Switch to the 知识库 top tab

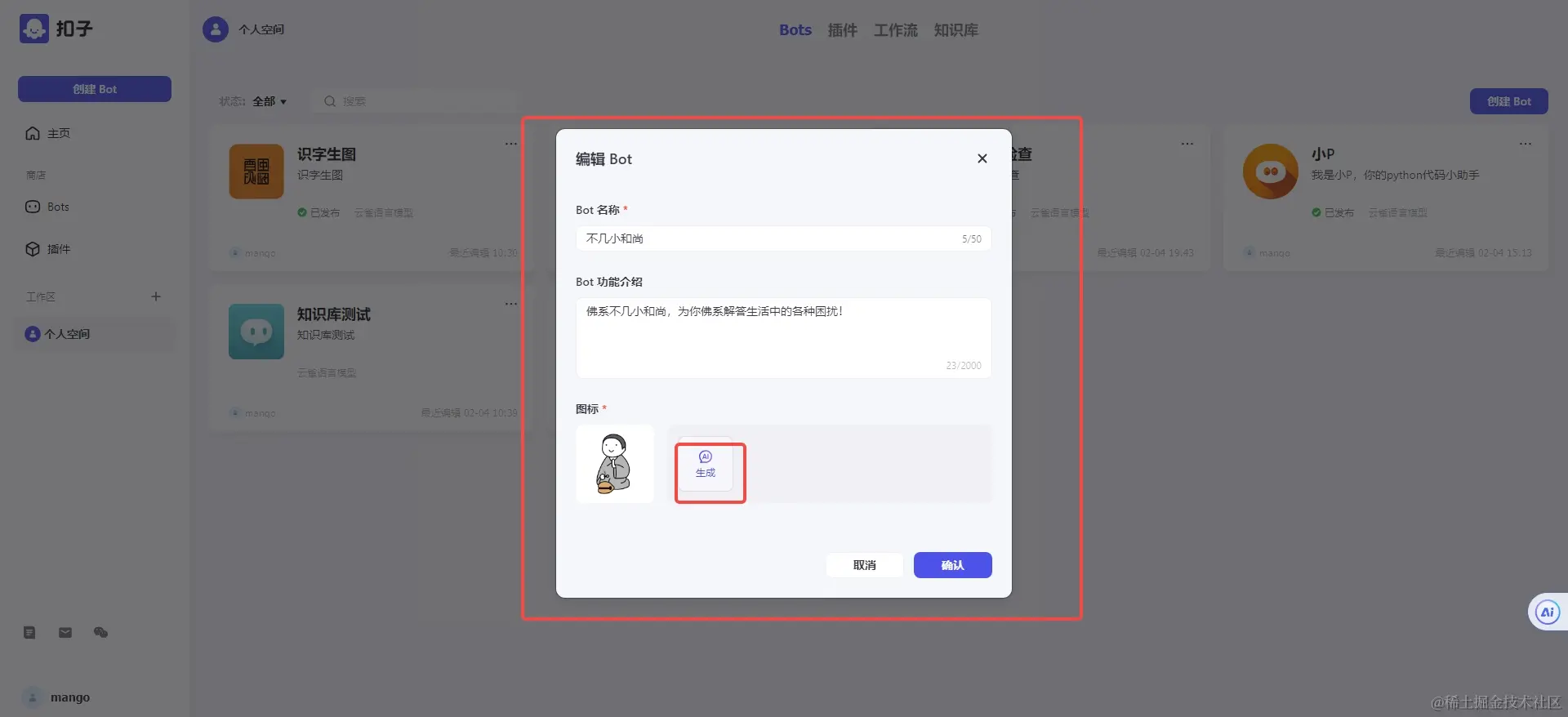pos(955,30)
